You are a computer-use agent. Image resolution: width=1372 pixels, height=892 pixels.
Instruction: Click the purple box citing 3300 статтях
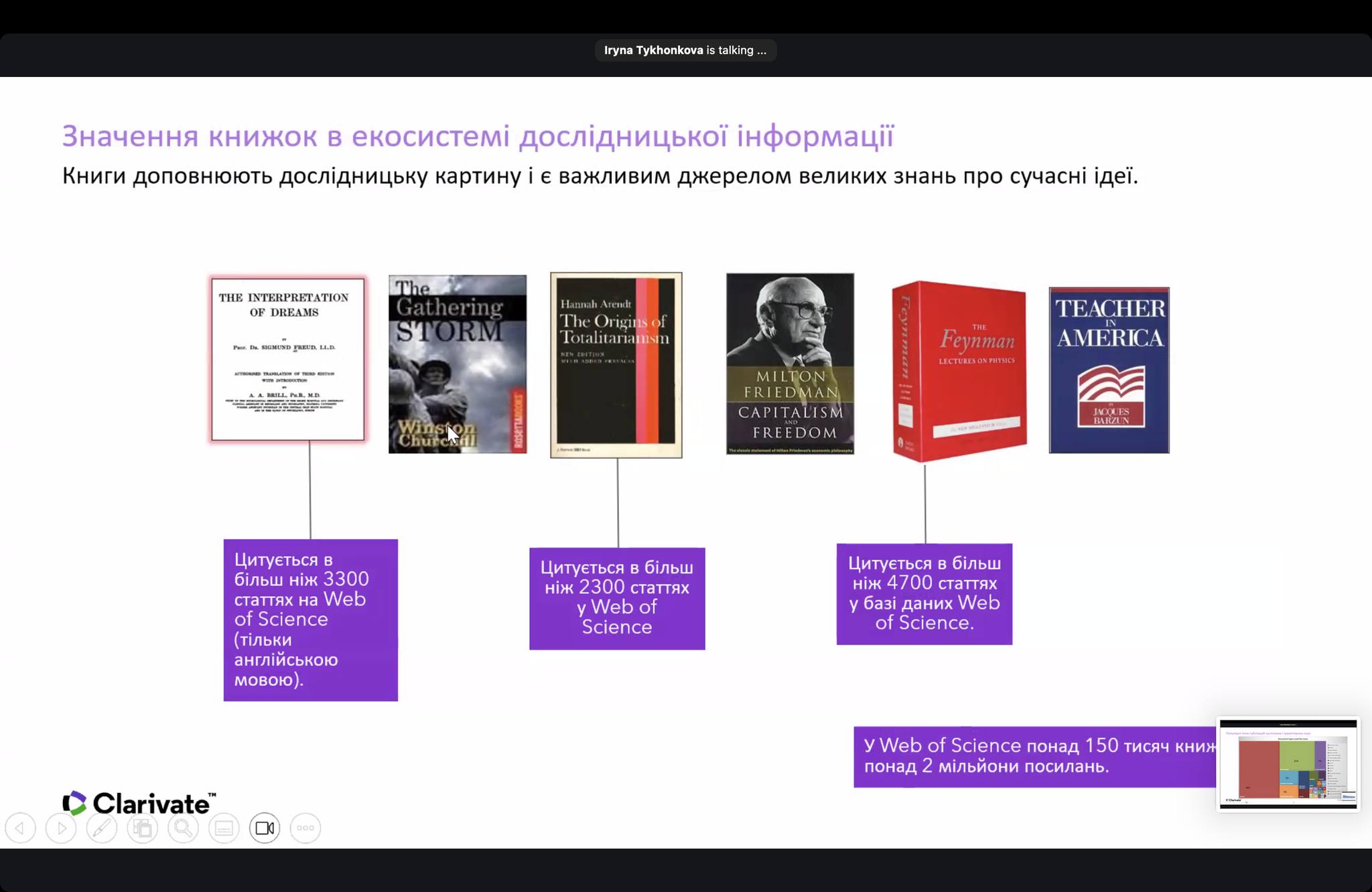click(x=311, y=620)
